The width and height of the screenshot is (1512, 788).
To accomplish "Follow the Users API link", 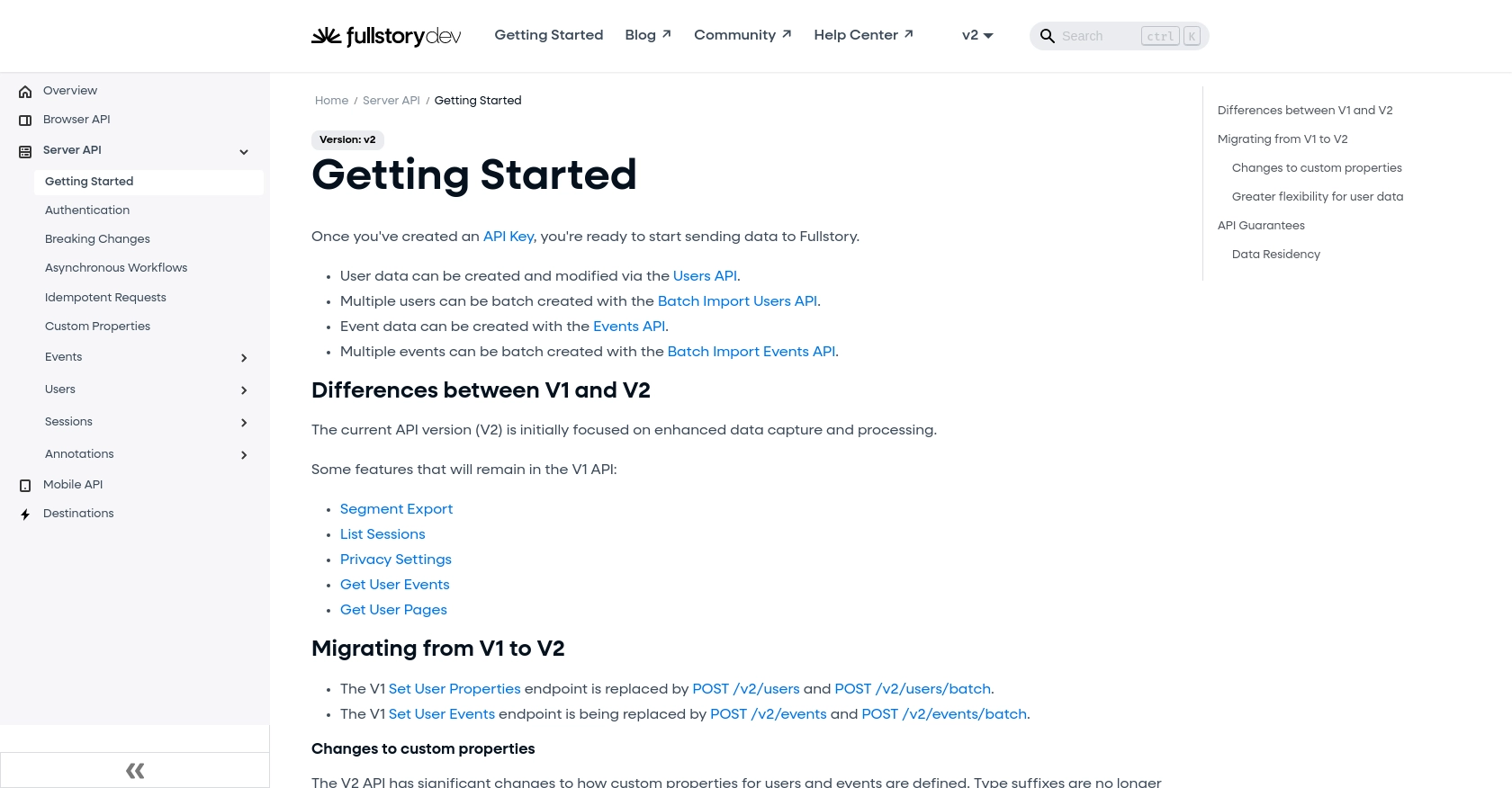I will point(705,276).
